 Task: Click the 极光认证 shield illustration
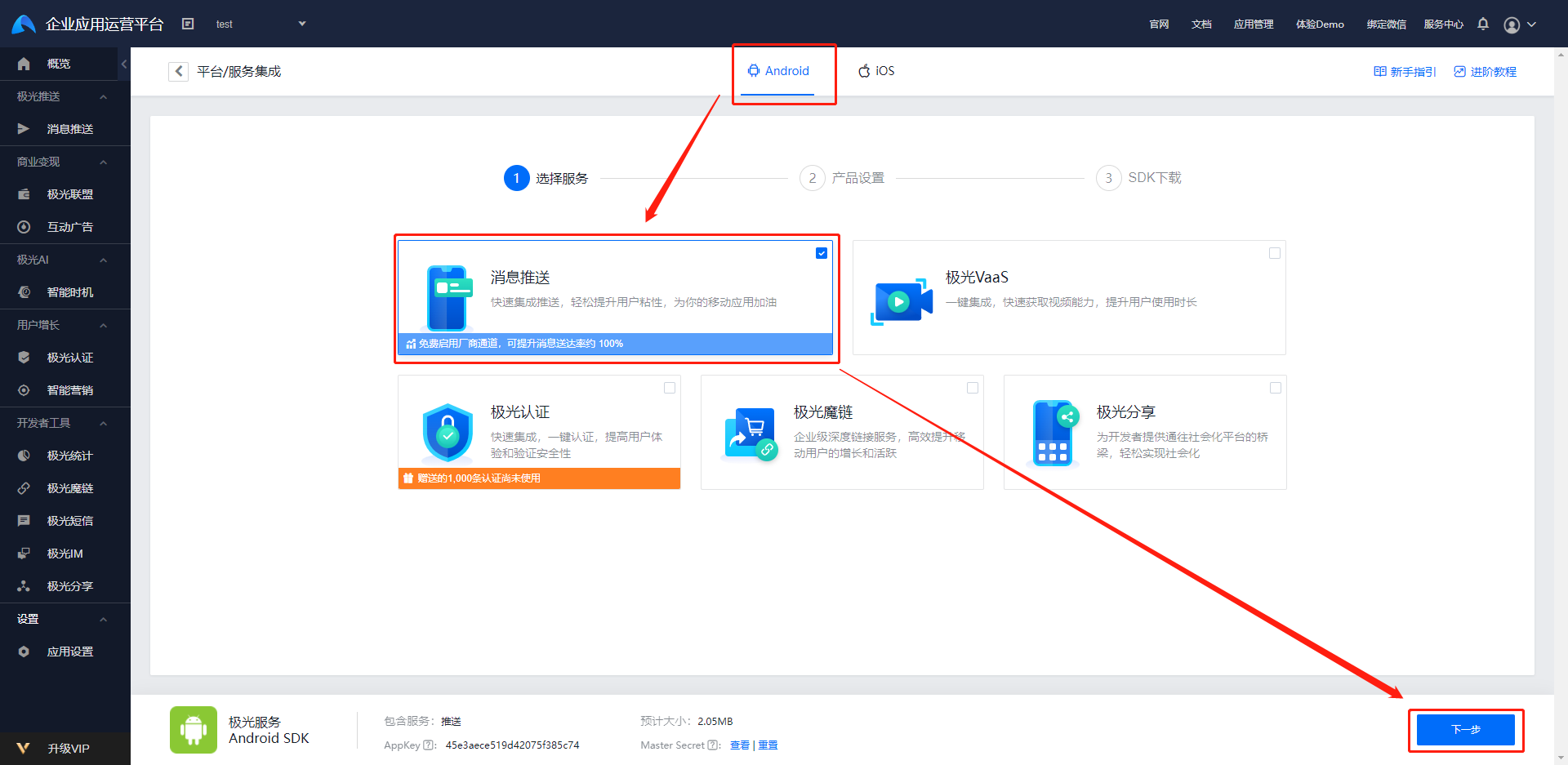[448, 433]
